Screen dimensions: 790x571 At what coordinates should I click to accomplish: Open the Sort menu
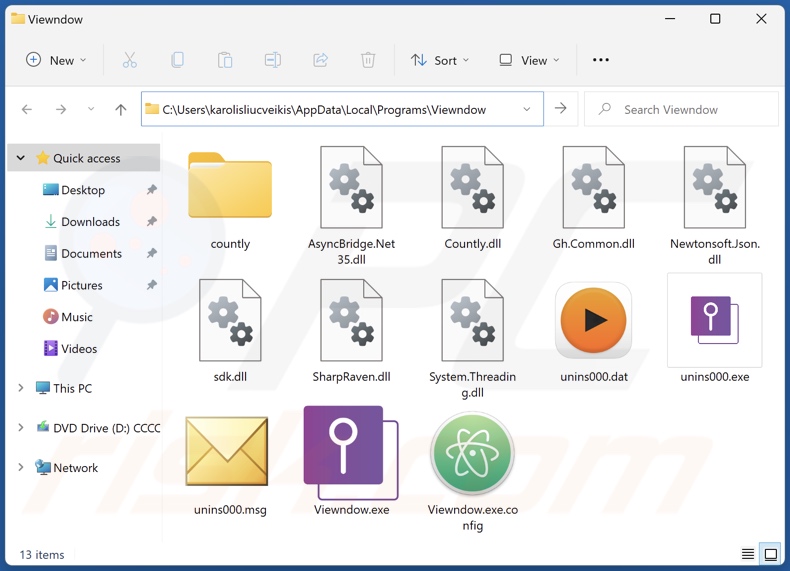(x=439, y=60)
